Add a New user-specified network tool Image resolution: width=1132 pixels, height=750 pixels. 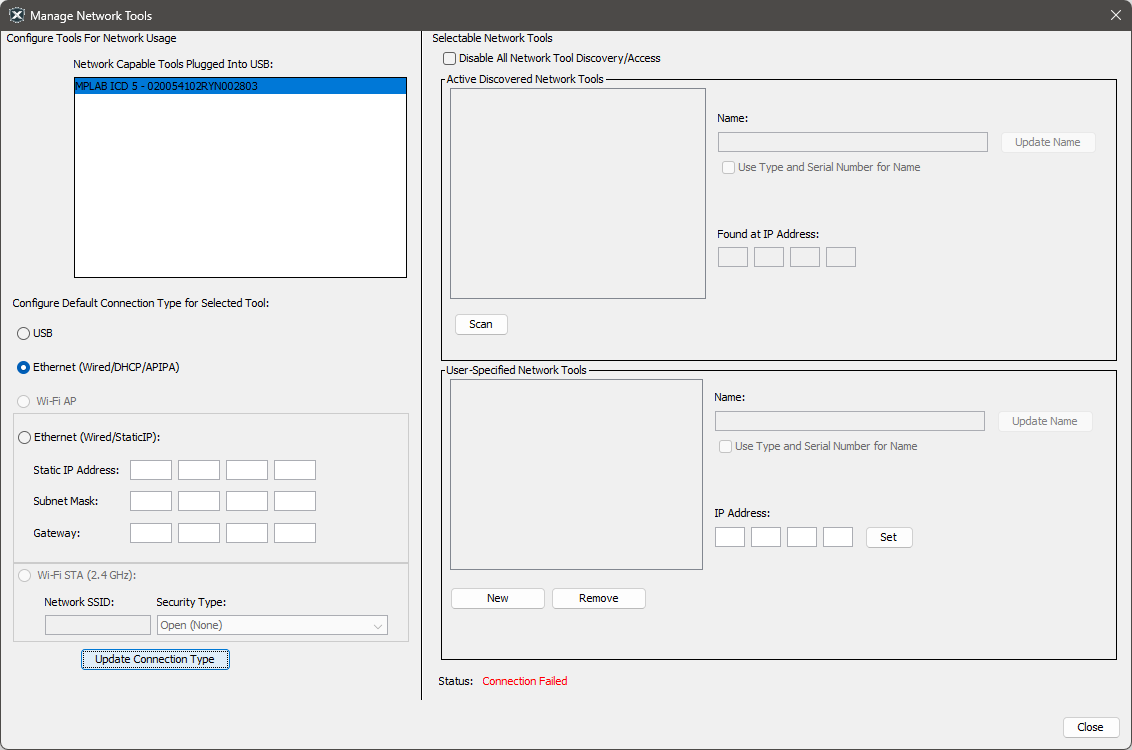[x=498, y=598]
